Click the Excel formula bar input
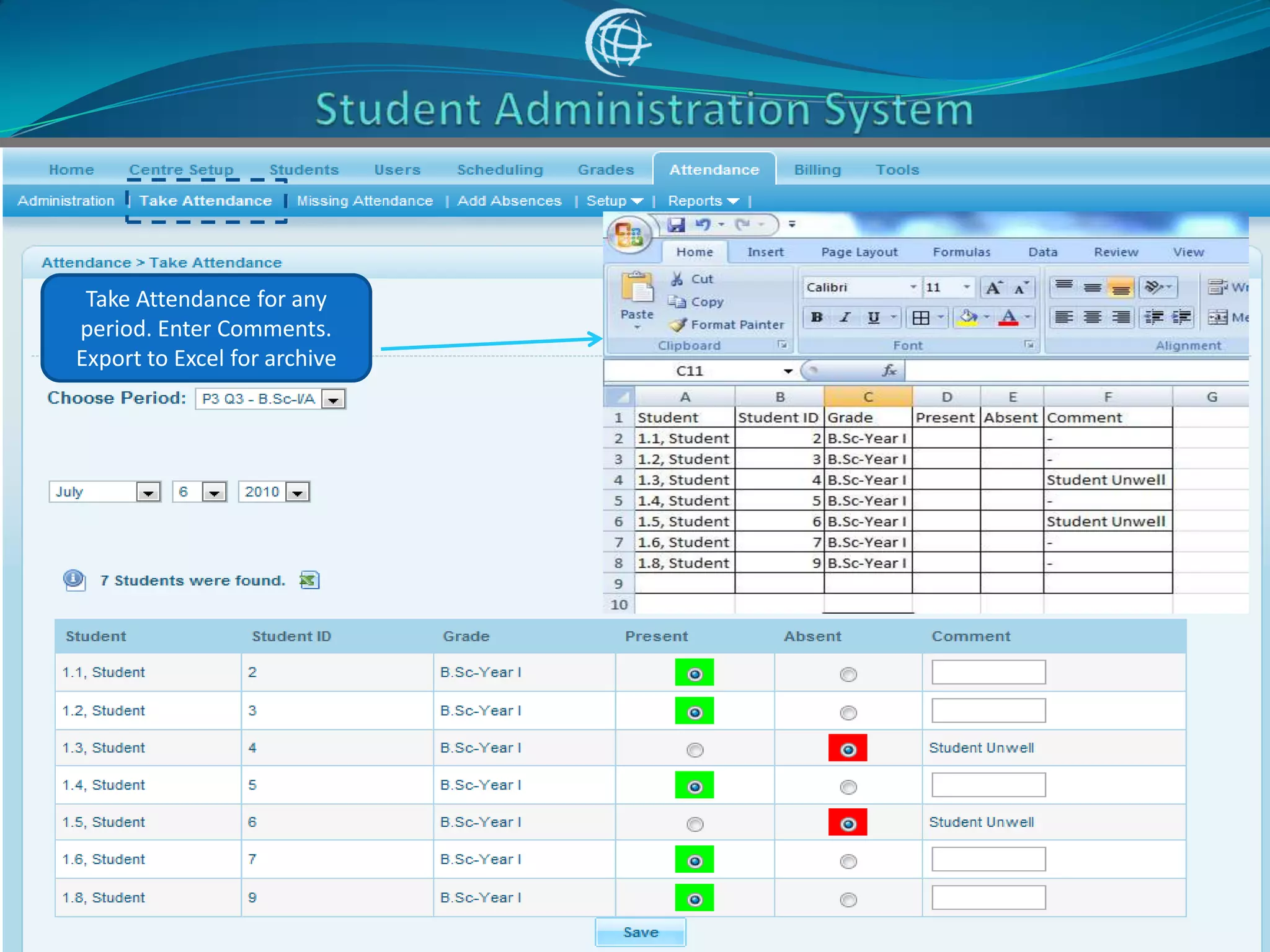 point(1077,371)
